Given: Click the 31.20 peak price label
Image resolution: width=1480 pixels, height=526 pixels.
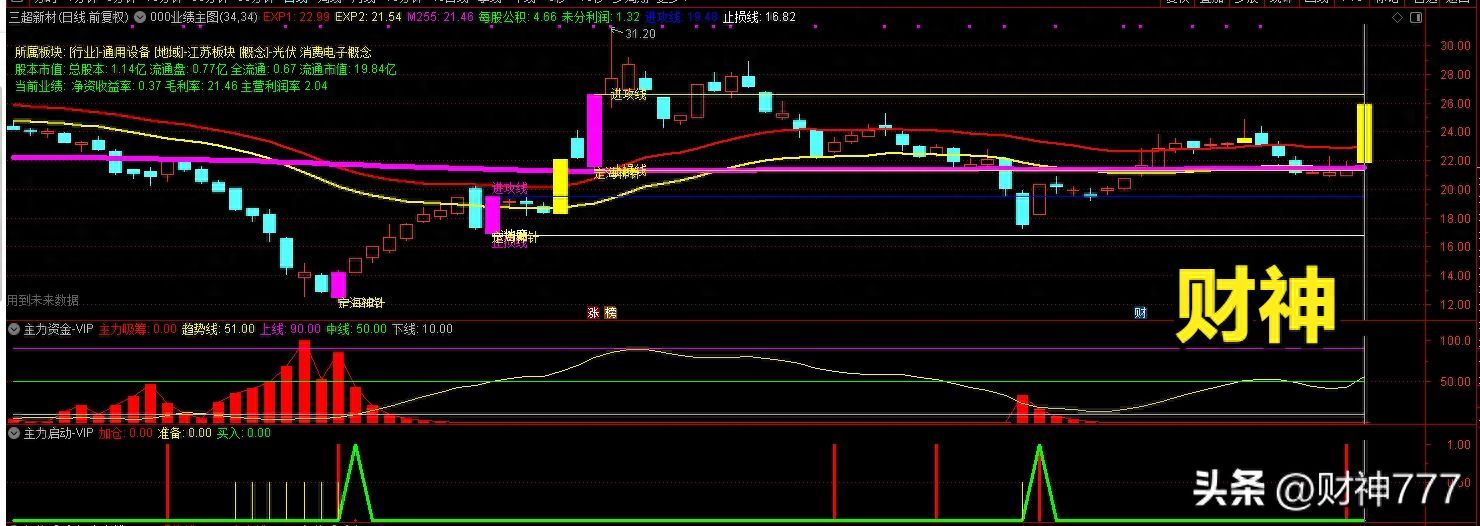Looking at the screenshot, I should 640,34.
